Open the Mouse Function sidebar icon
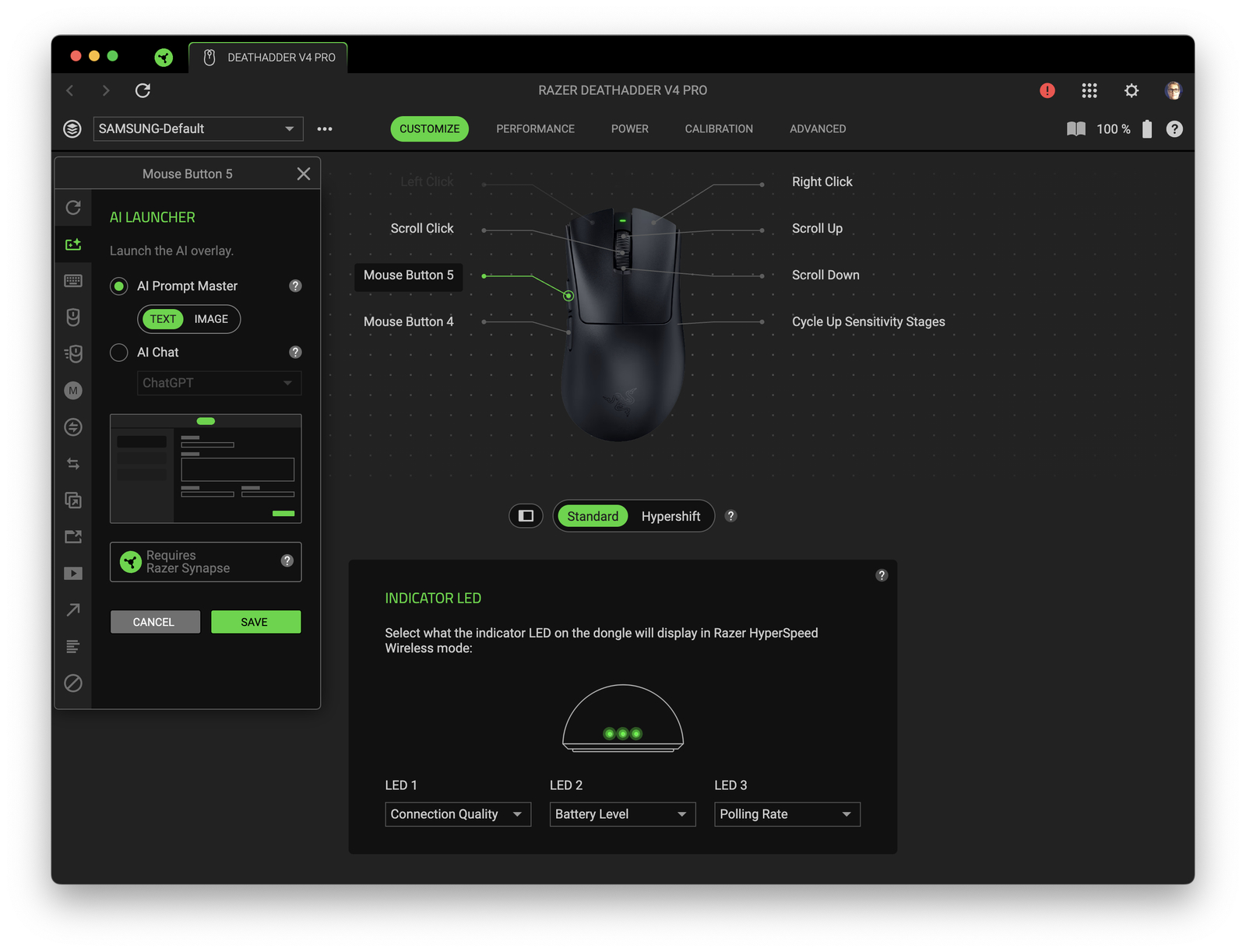 73,317
